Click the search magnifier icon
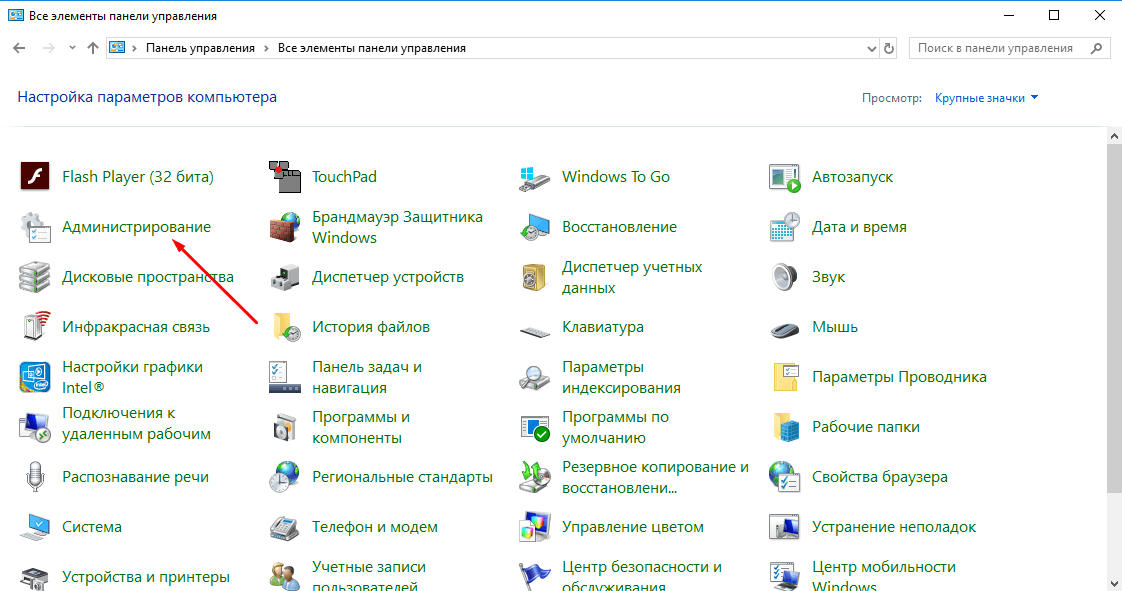The width and height of the screenshot is (1122, 591). pos(1096,48)
